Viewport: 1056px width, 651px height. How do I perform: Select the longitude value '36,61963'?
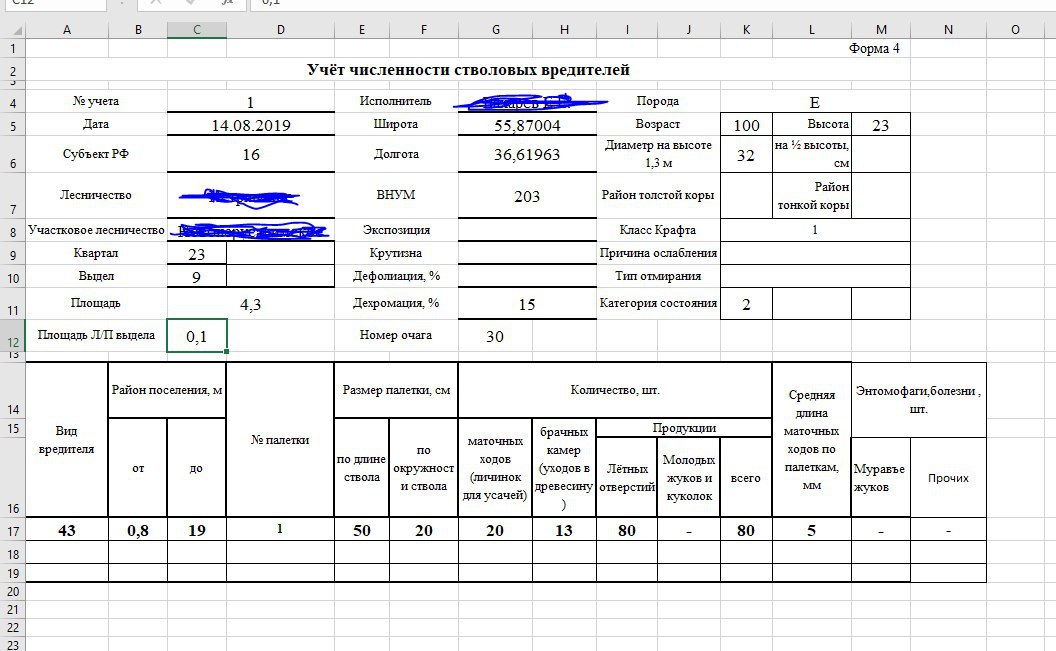point(527,155)
